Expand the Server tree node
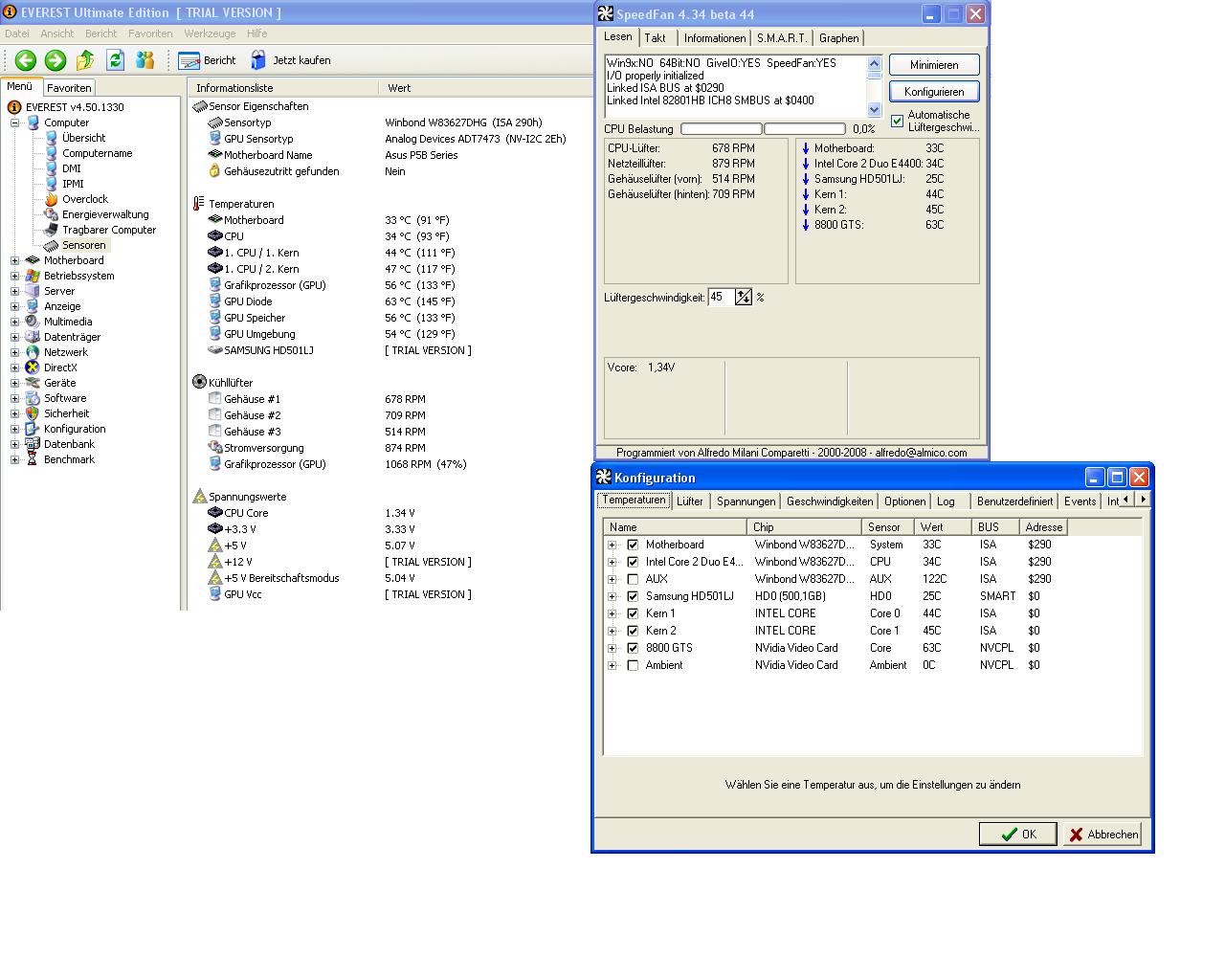1225x980 pixels. click(x=14, y=291)
